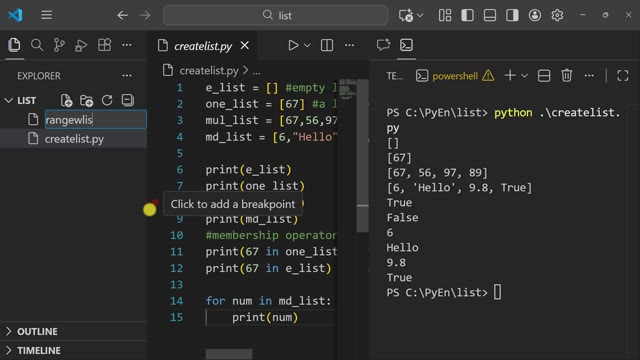
Task: Click createlist.py in the breadcrumb
Action: coord(209,71)
